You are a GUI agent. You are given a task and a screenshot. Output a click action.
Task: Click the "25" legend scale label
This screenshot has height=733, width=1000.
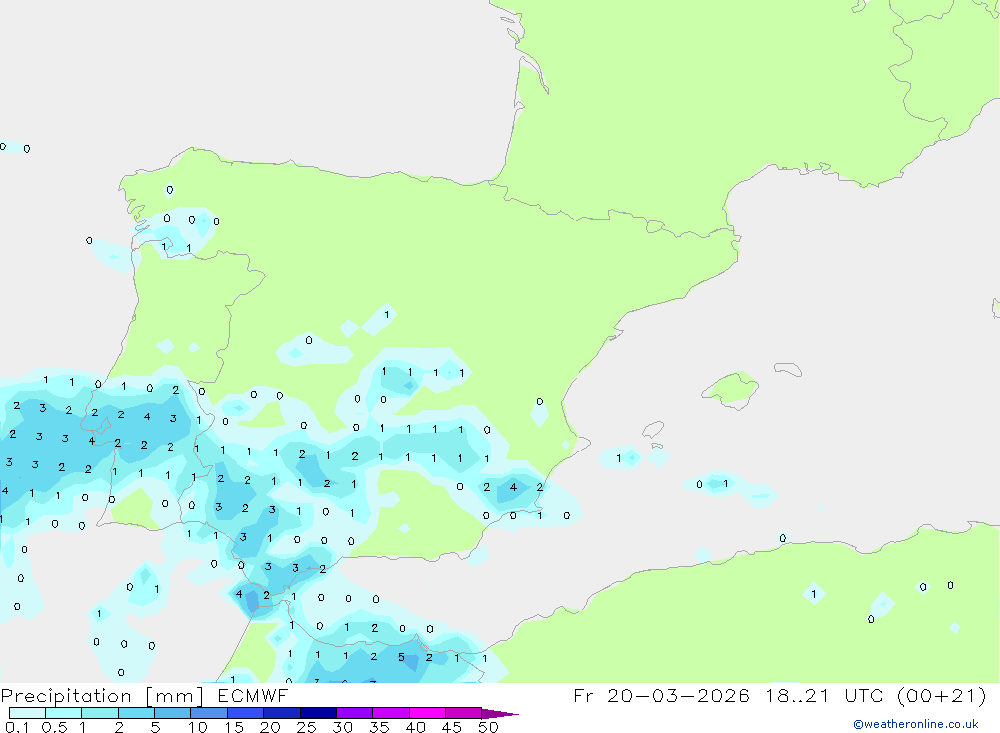tap(307, 727)
